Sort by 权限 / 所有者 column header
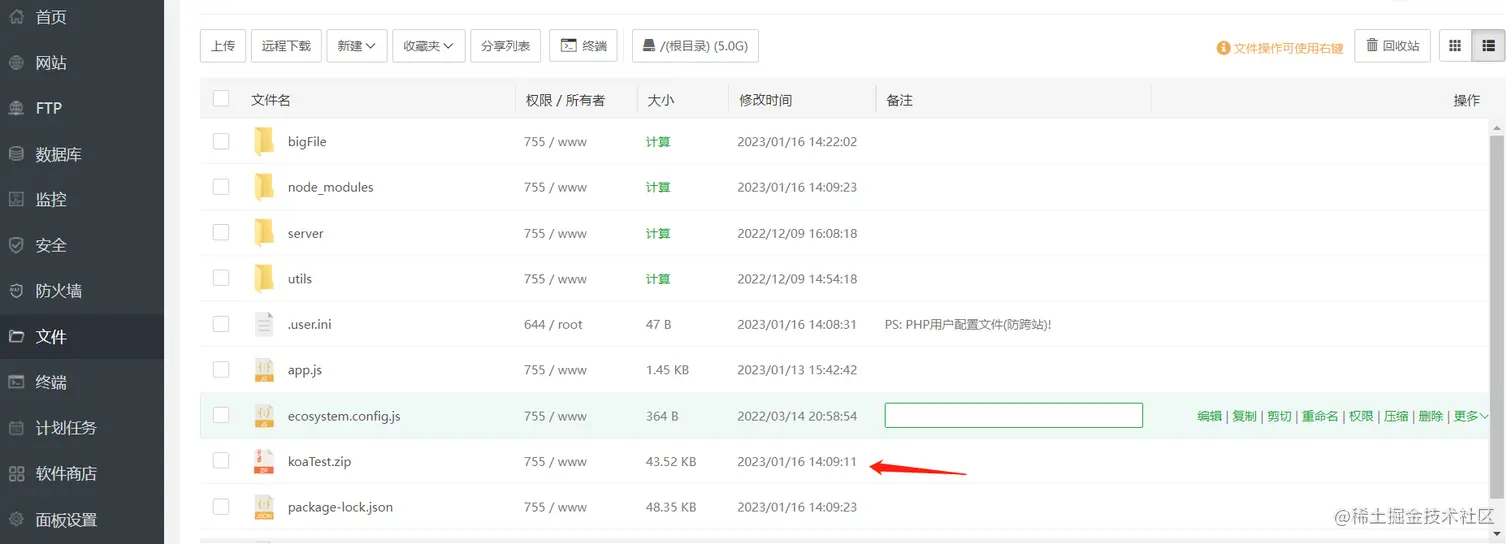 (x=565, y=100)
